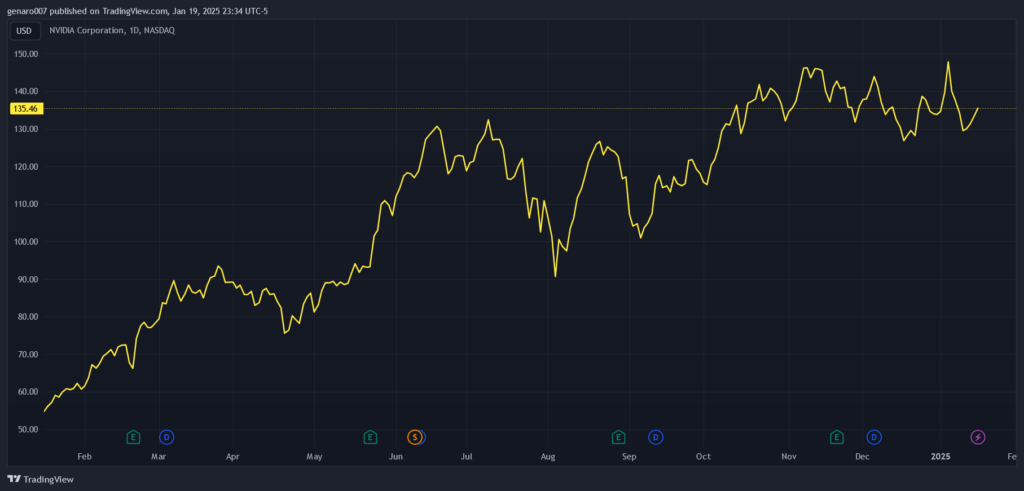Click the dividend marker in September
The image size is (1024, 491).
(656, 437)
